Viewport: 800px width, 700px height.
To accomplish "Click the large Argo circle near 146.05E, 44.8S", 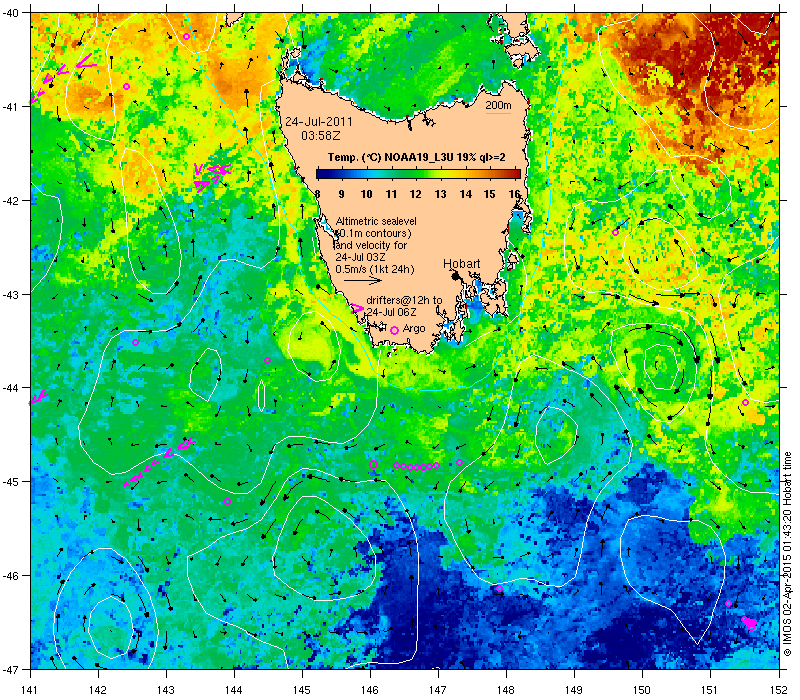I will click(373, 465).
